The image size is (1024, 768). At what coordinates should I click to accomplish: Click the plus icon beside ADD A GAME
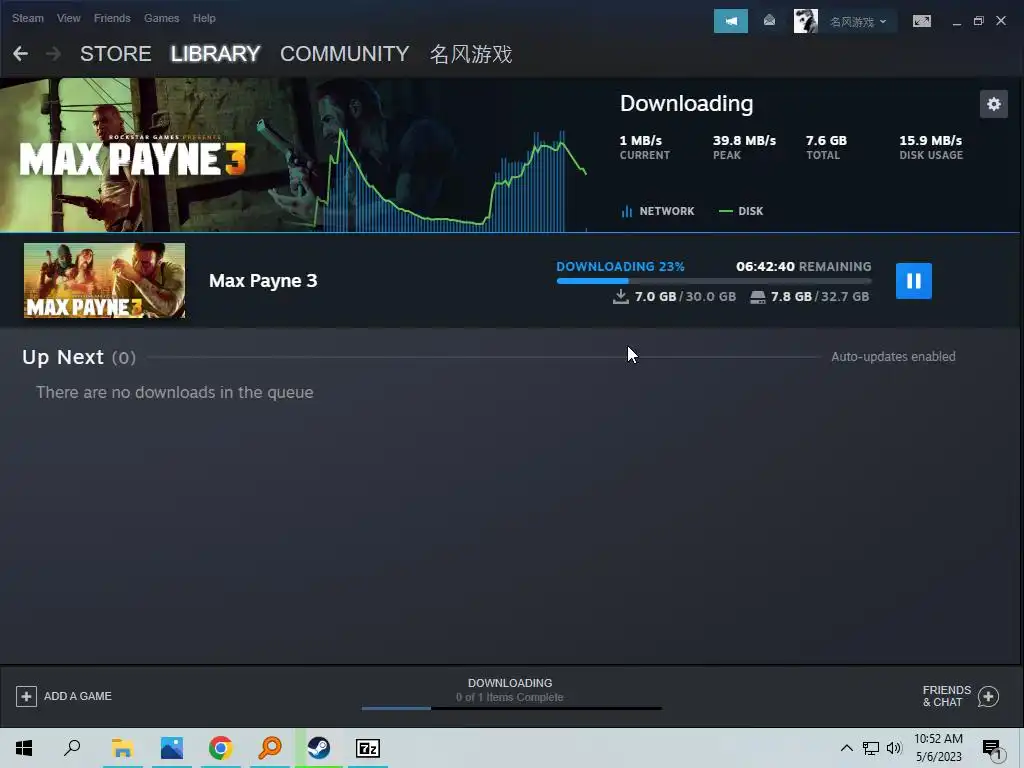tap(26, 696)
